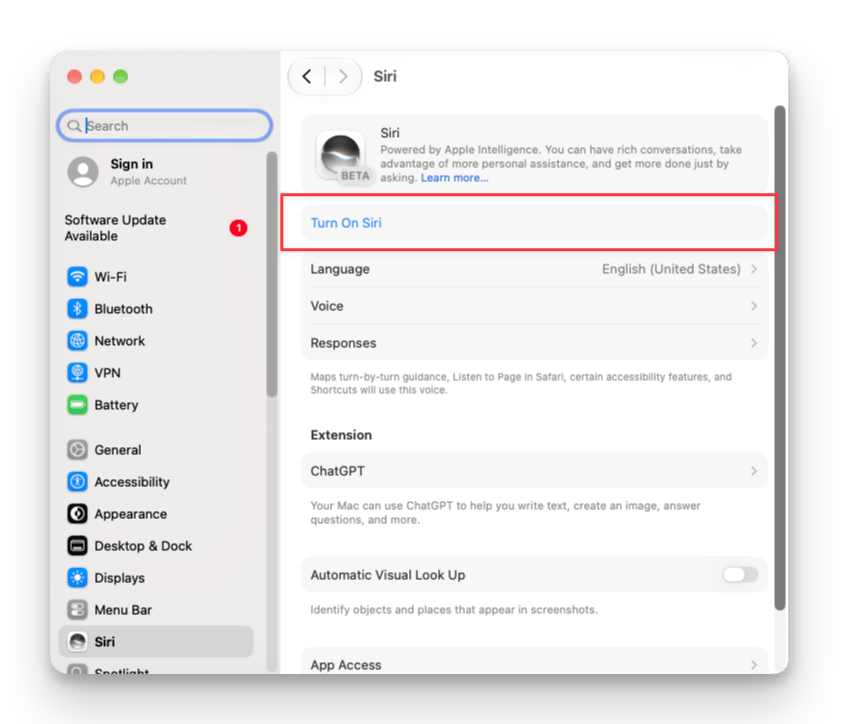
Task: Go back with the left arrow
Action: click(307, 77)
